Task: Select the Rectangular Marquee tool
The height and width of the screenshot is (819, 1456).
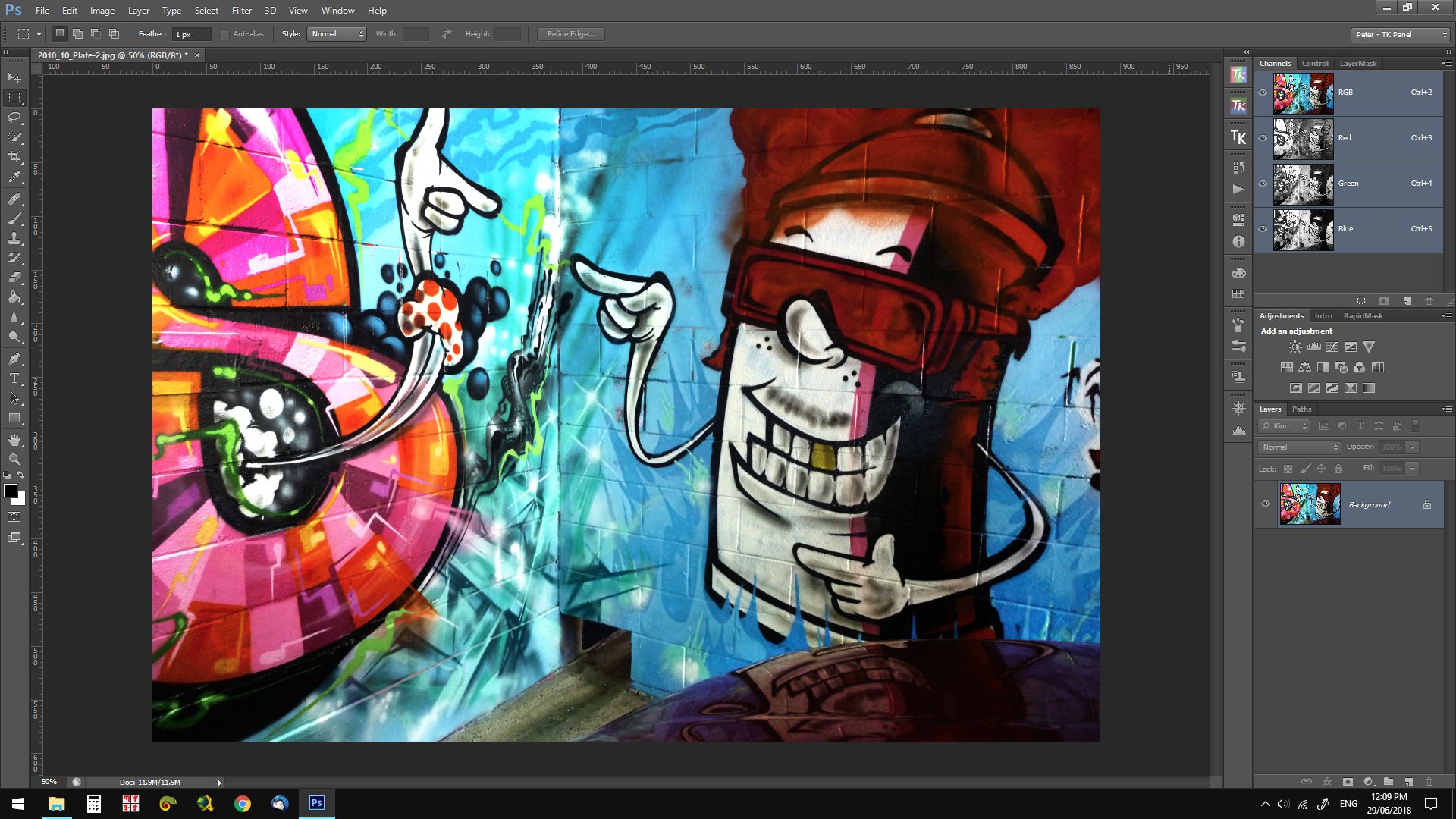Action: tap(14, 98)
